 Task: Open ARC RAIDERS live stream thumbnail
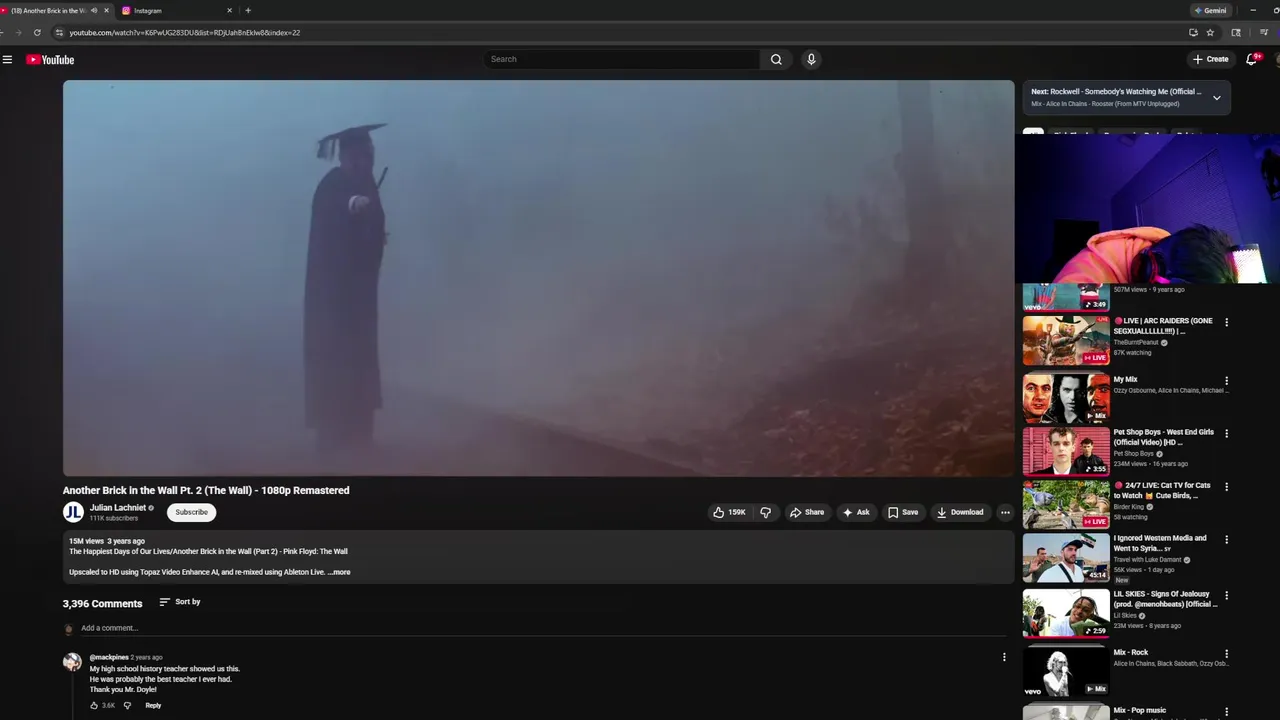(x=1066, y=341)
